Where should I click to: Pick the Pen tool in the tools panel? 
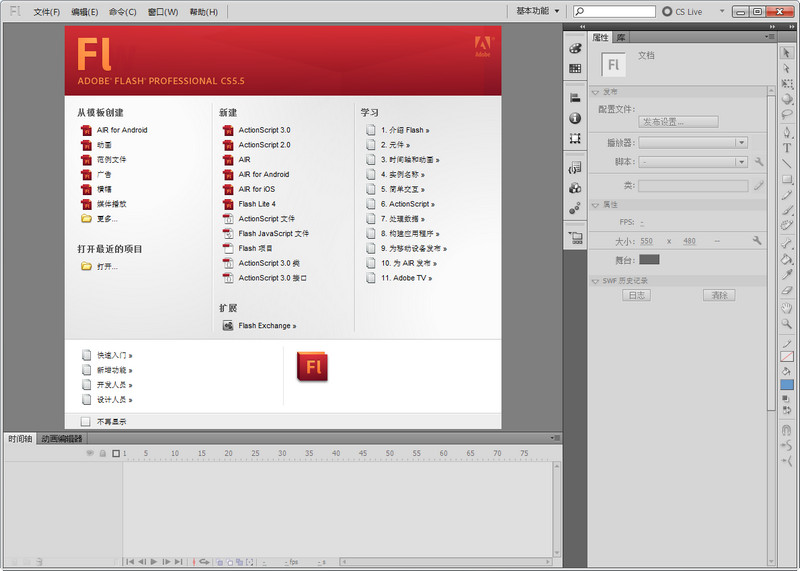[x=787, y=131]
